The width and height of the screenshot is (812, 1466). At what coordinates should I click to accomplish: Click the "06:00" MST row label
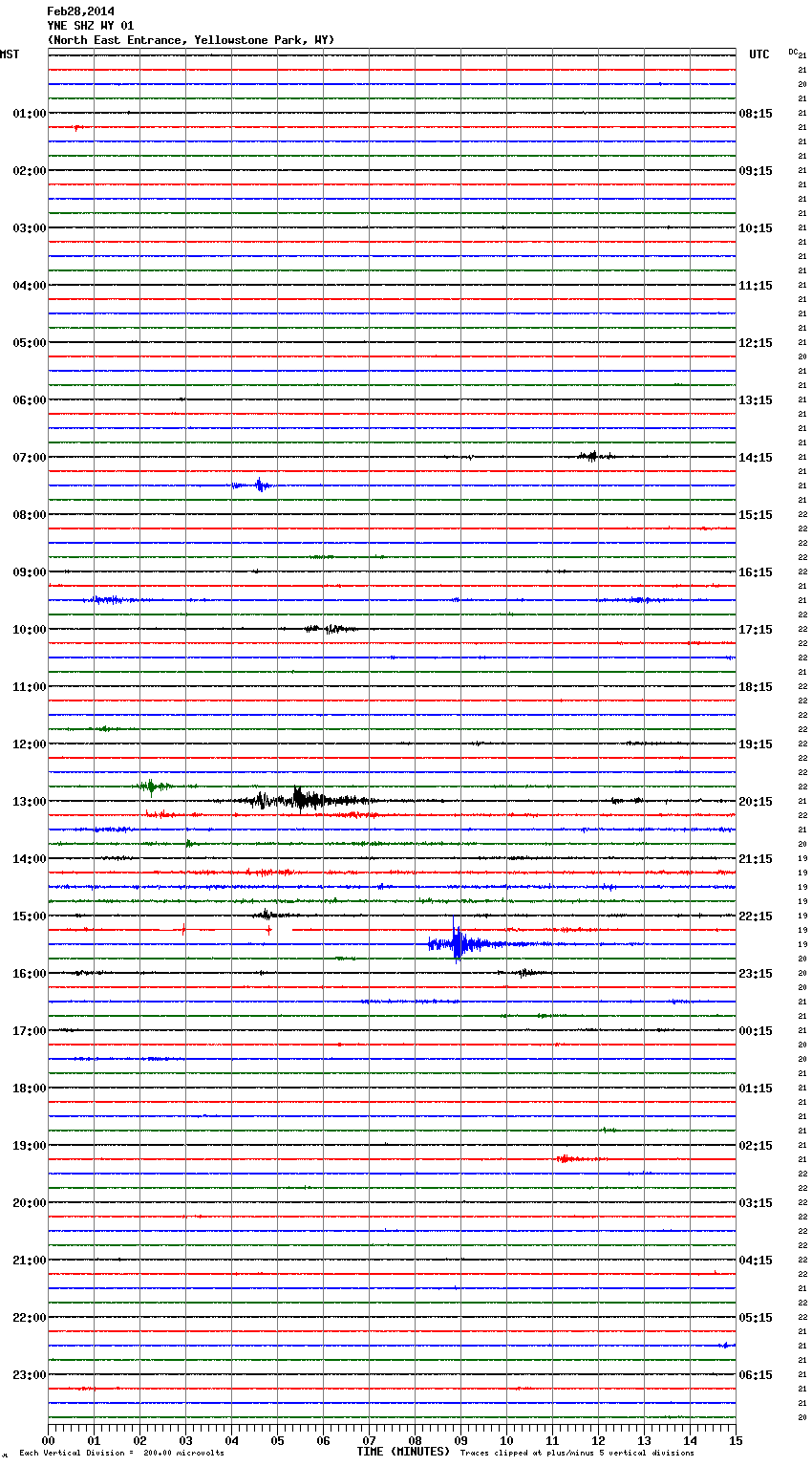(x=30, y=400)
